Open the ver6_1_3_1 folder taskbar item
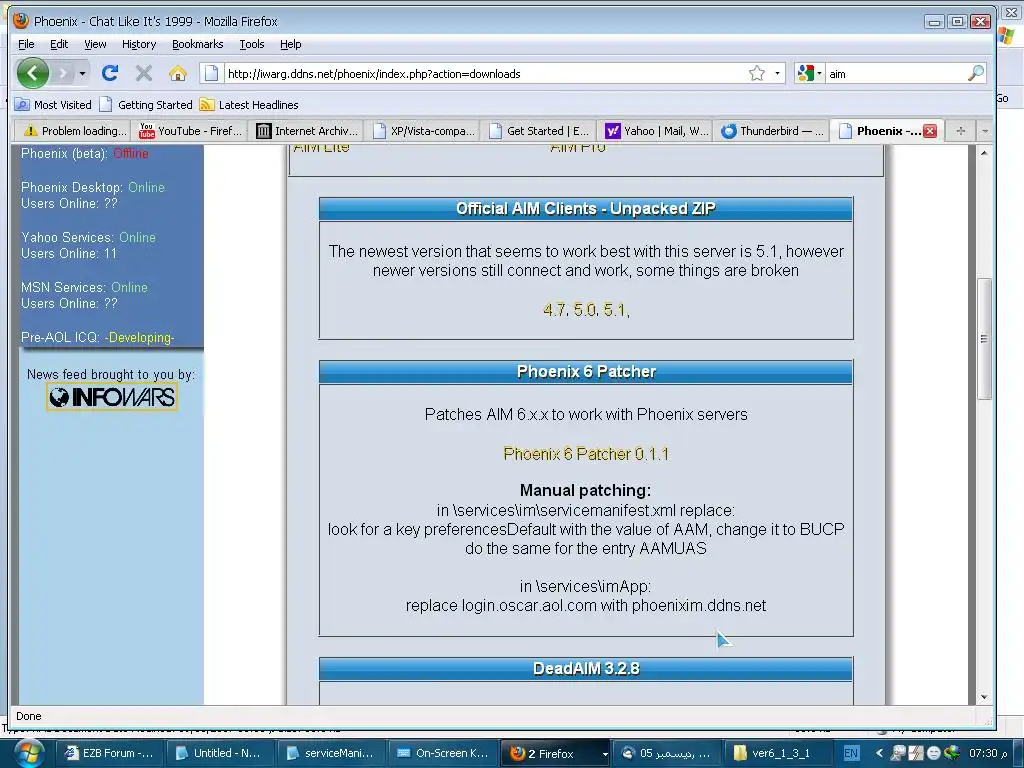The image size is (1024, 768). (776, 753)
